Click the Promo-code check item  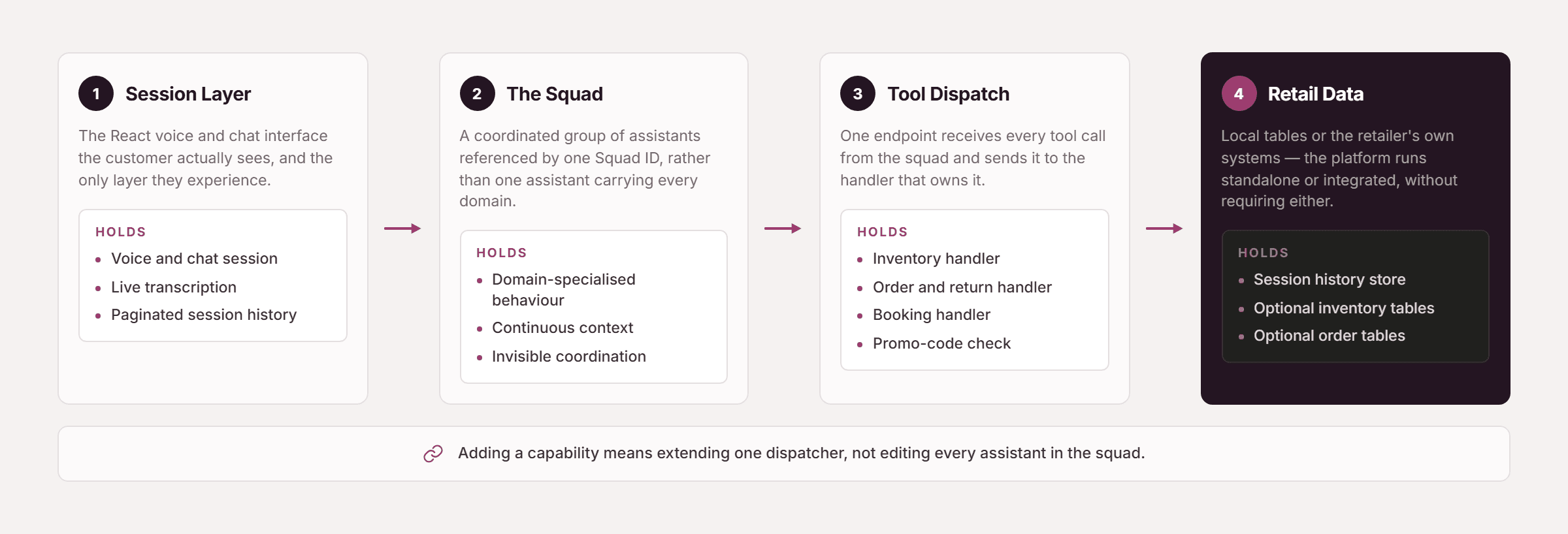941,343
